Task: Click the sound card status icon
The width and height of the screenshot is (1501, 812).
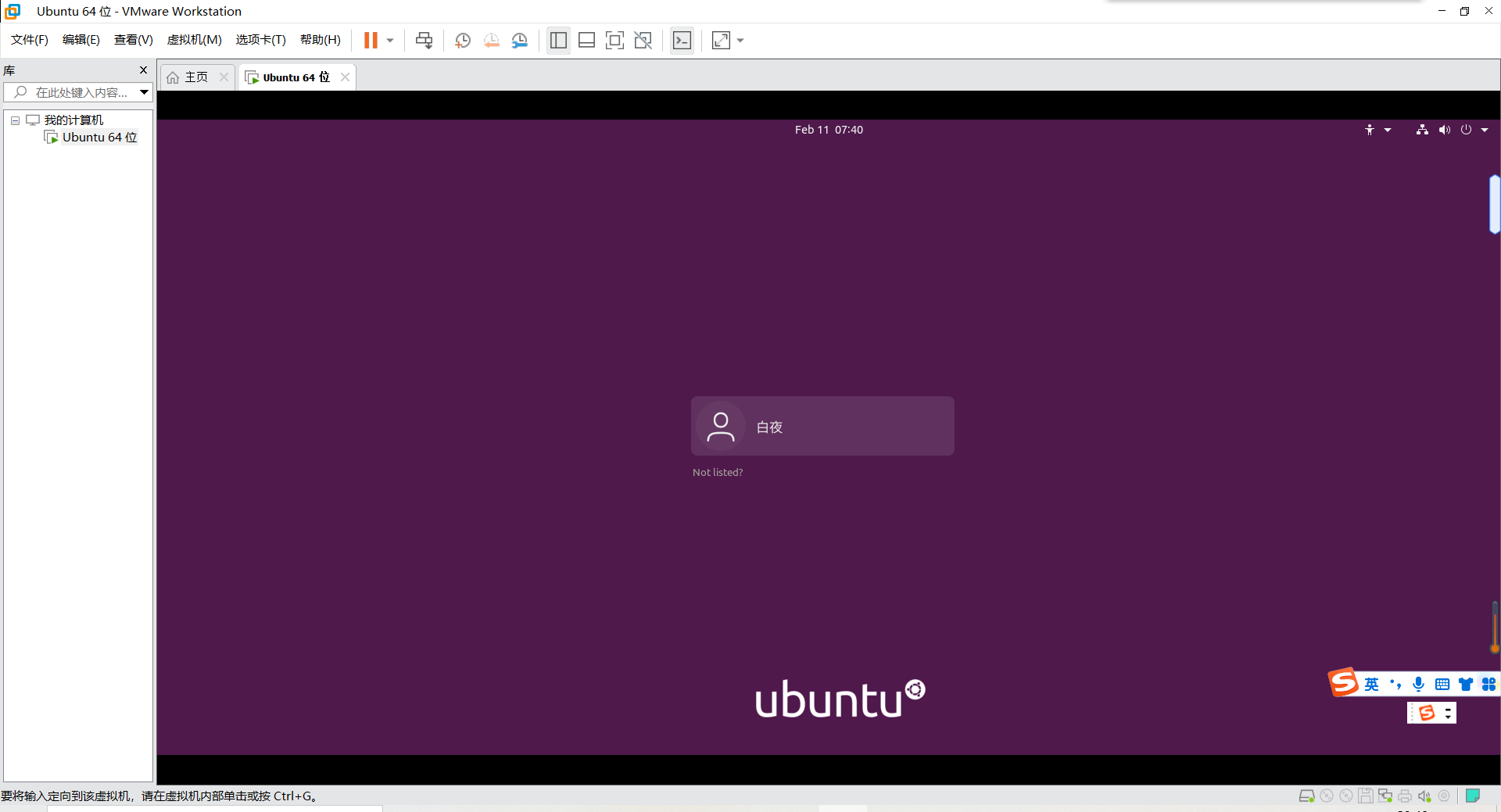Action: coord(1424,796)
